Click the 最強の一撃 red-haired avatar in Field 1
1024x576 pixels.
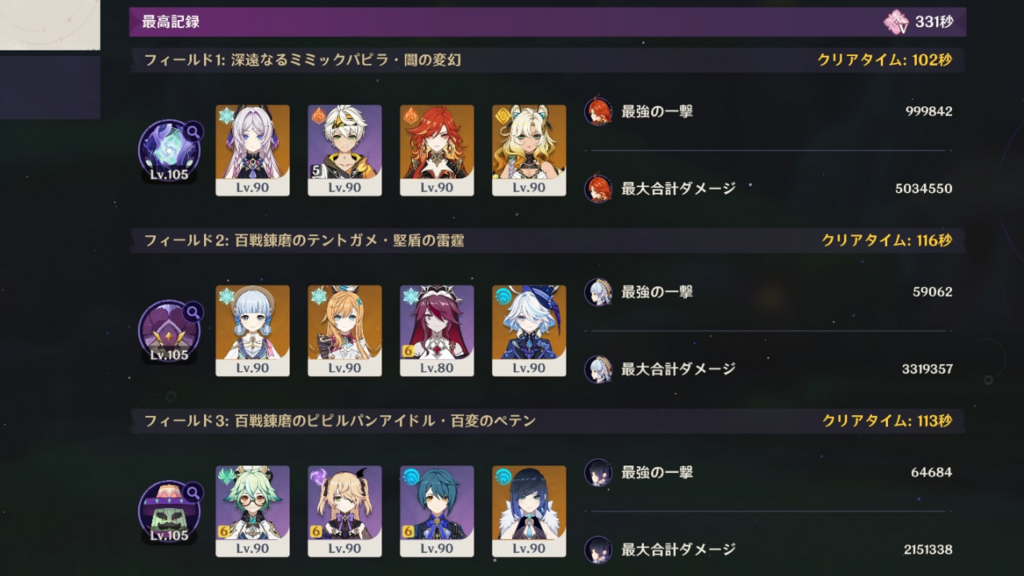click(598, 111)
